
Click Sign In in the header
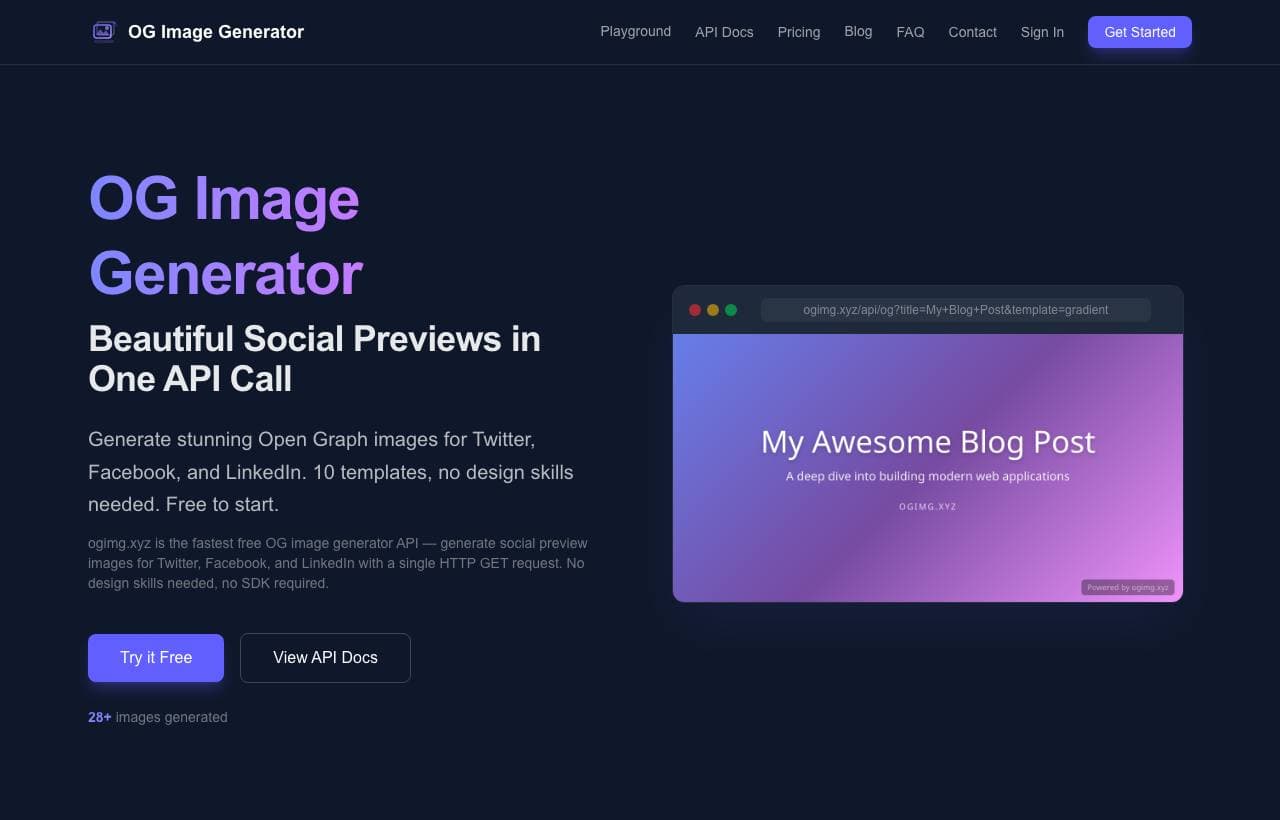(x=1042, y=32)
